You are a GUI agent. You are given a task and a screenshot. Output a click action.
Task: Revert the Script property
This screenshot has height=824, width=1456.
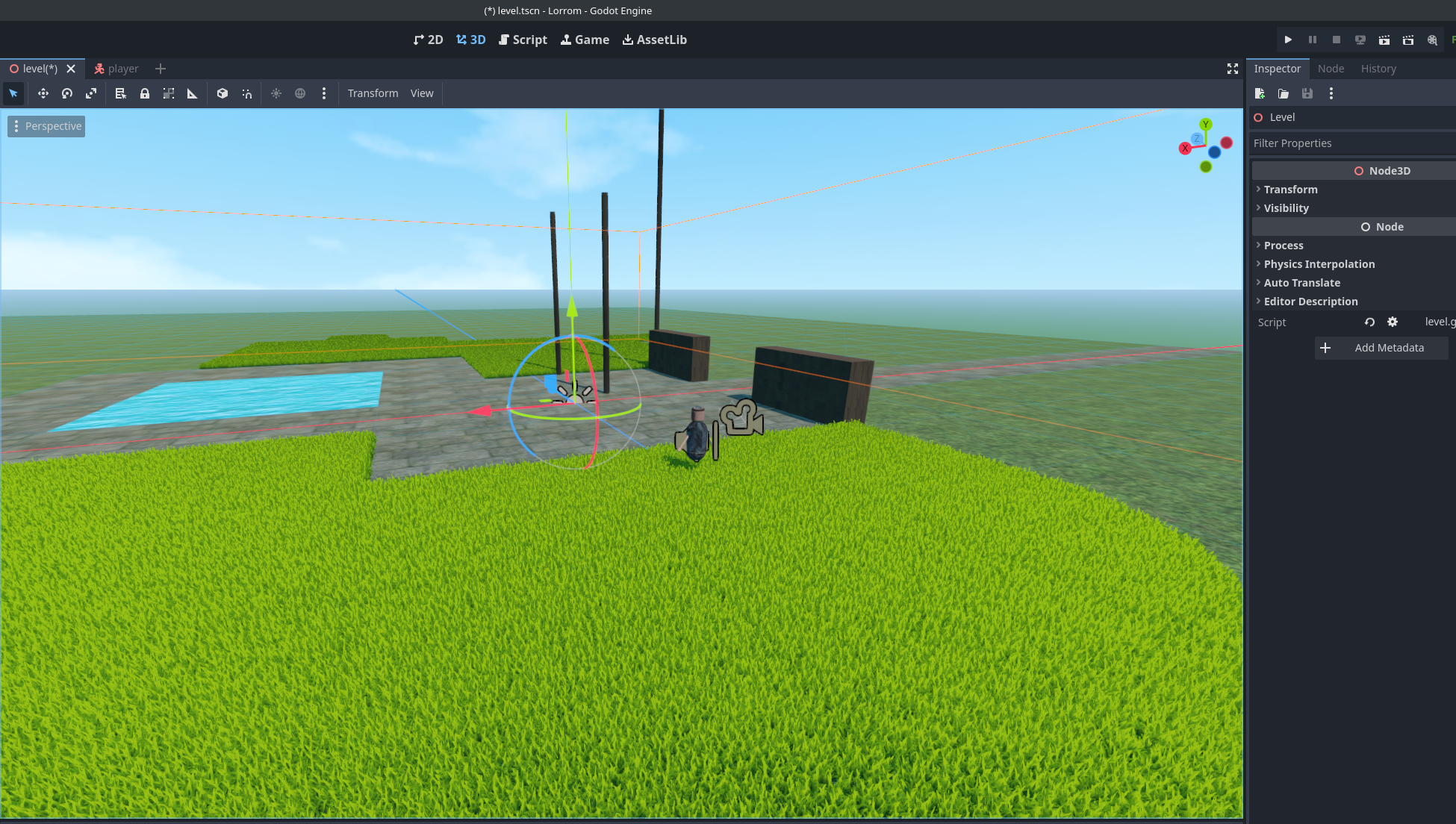pos(1369,322)
